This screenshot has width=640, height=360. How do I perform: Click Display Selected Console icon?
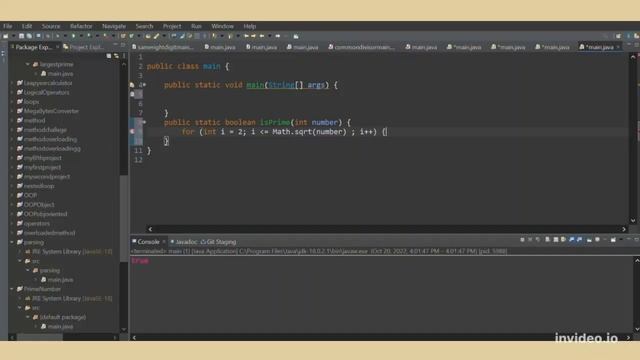[x=597, y=240]
